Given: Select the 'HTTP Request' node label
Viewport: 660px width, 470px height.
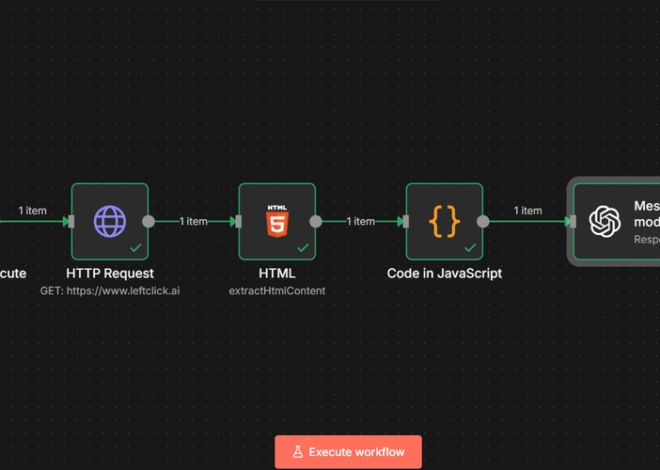Looking at the screenshot, I should point(110,274).
